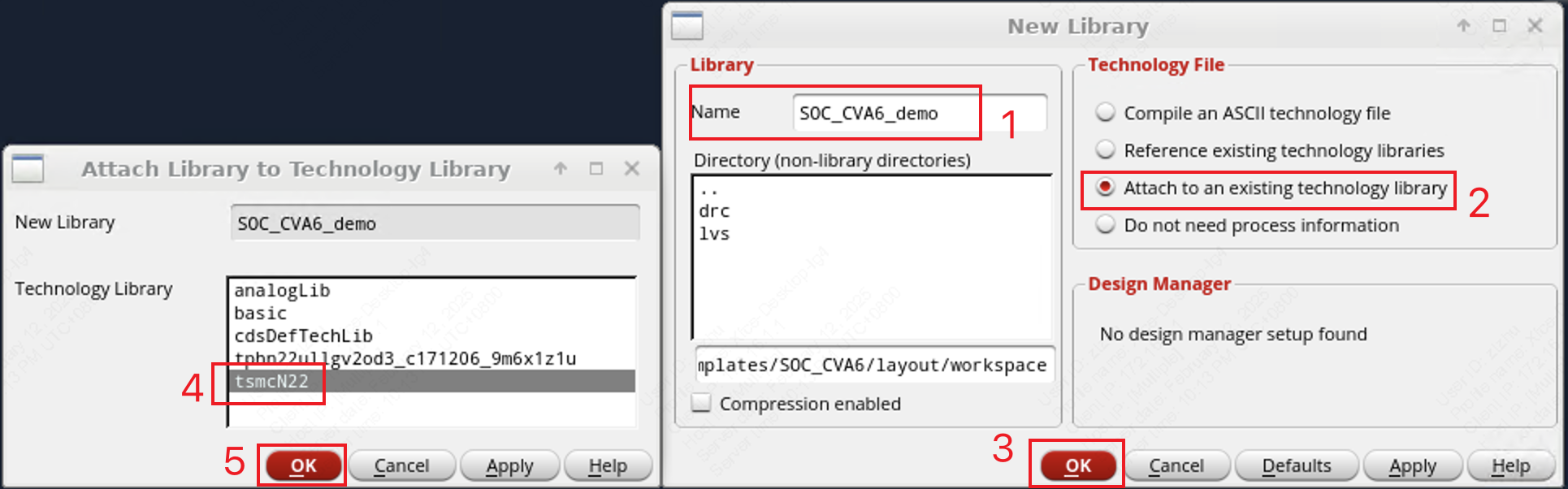1568x489 pixels.
Task: Select Reference existing technology libraries option
Action: 1105,150
